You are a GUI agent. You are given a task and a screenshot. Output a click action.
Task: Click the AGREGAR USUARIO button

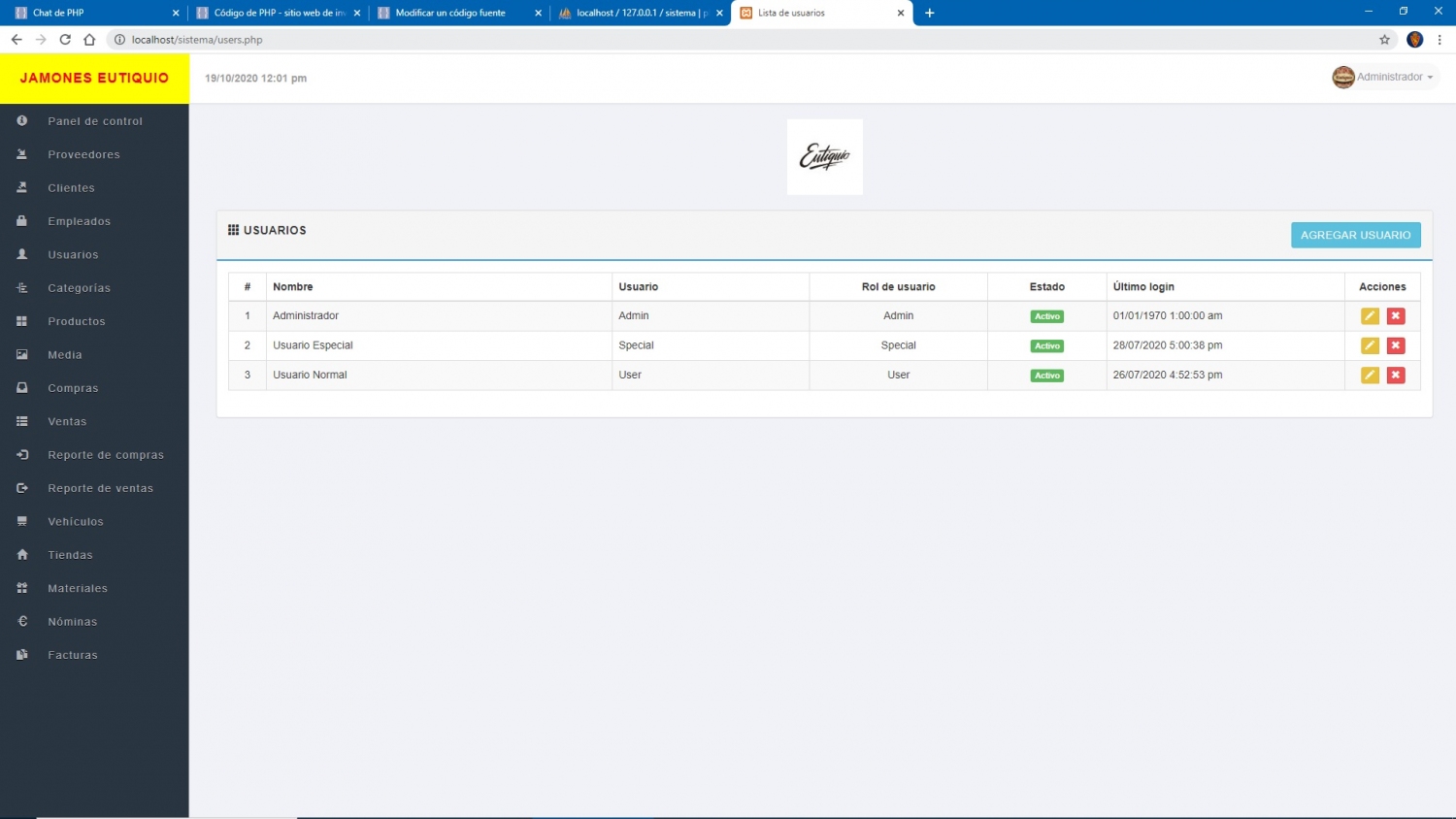click(1355, 235)
